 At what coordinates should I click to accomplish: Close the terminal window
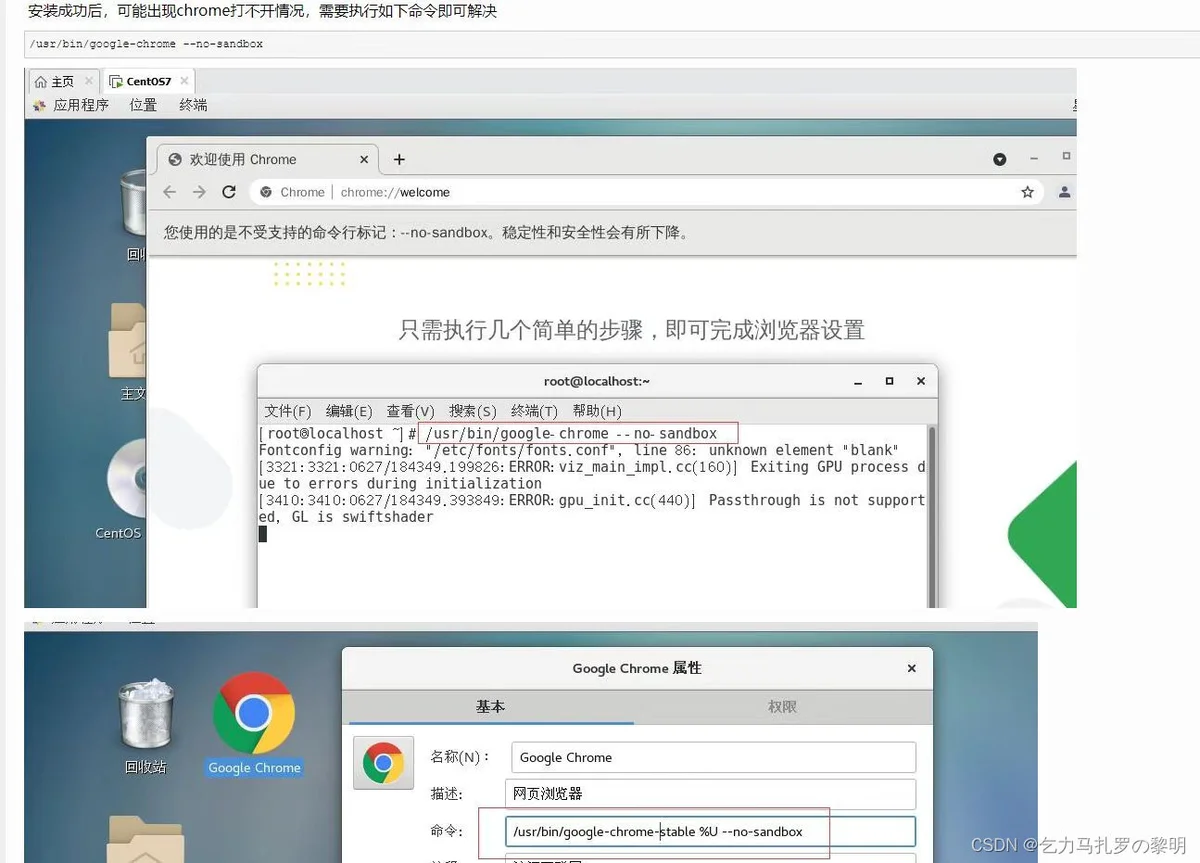pyautogui.click(x=921, y=381)
